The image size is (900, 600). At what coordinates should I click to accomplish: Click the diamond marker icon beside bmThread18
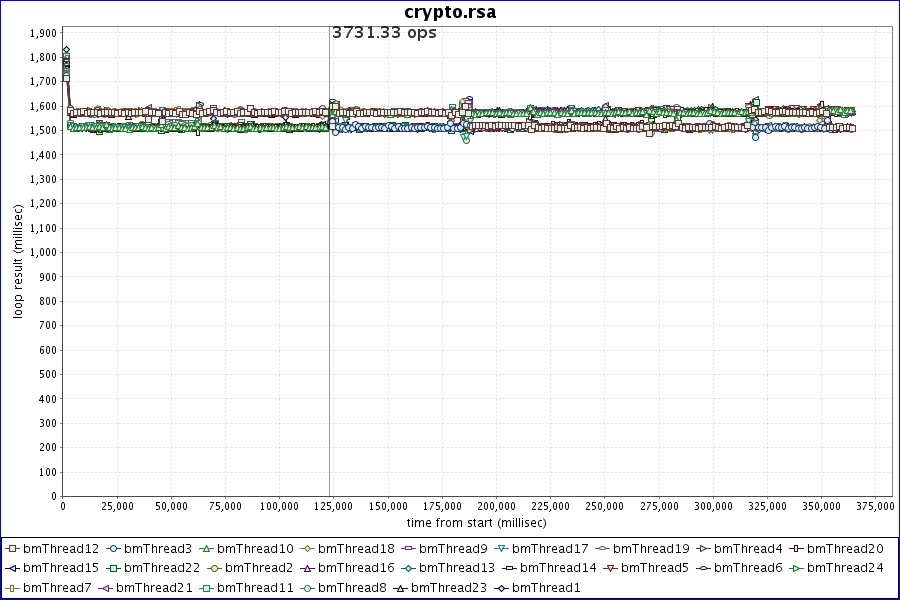click(x=307, y=549)
